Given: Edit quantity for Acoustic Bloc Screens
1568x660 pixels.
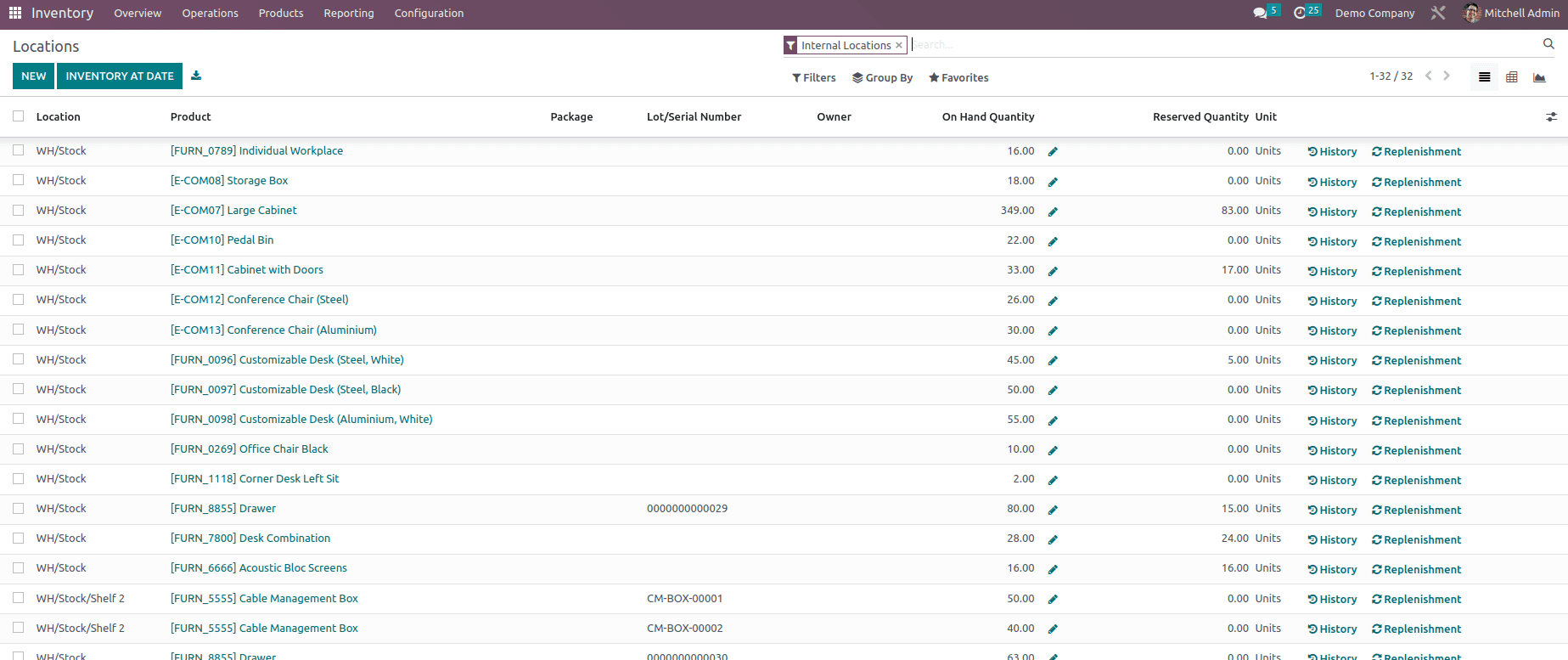Looking at the screenshot, I should pos(1053,569).
